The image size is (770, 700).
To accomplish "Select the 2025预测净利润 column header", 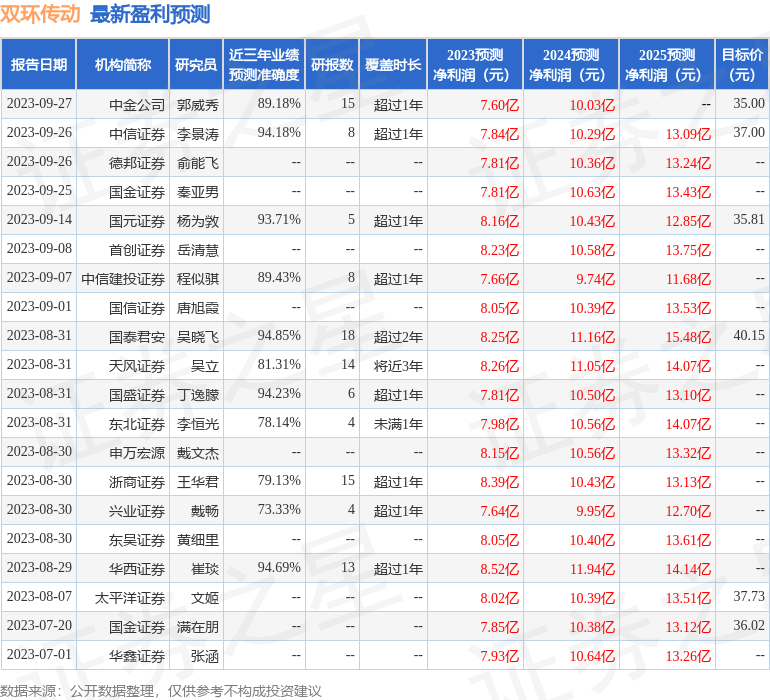I will pos(667,64).
